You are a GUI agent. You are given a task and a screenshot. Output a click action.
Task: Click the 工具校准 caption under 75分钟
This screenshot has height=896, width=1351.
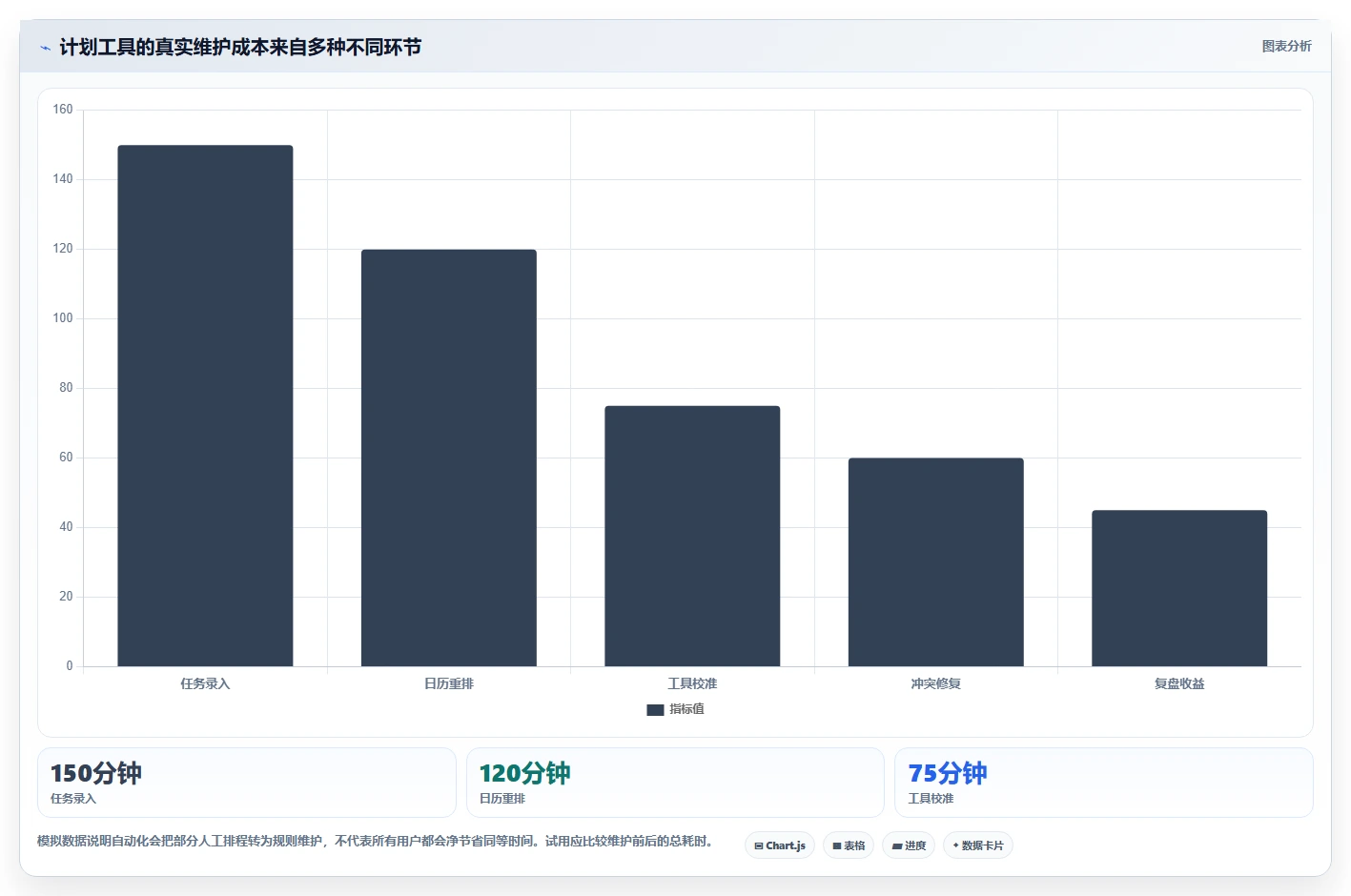pos(931,799)
